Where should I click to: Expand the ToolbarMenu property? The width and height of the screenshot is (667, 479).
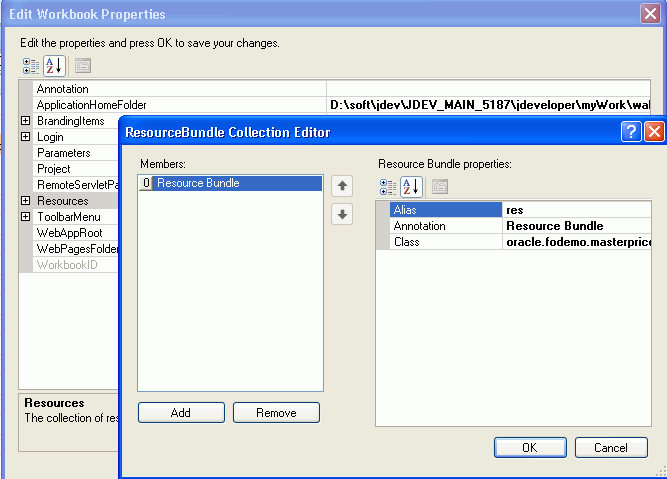26,217
